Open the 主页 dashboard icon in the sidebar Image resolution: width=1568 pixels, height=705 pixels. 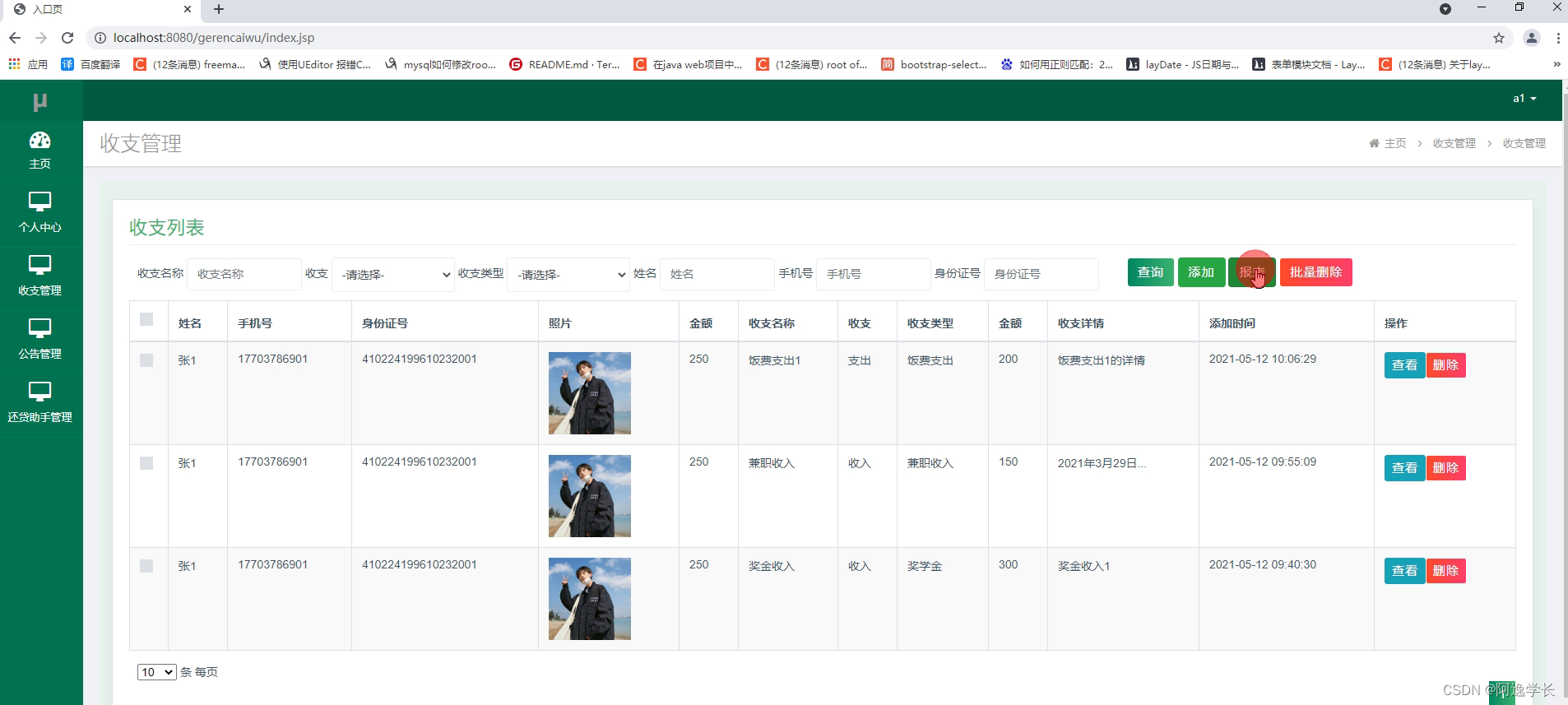pyautogui.click(x=39, y=140)
